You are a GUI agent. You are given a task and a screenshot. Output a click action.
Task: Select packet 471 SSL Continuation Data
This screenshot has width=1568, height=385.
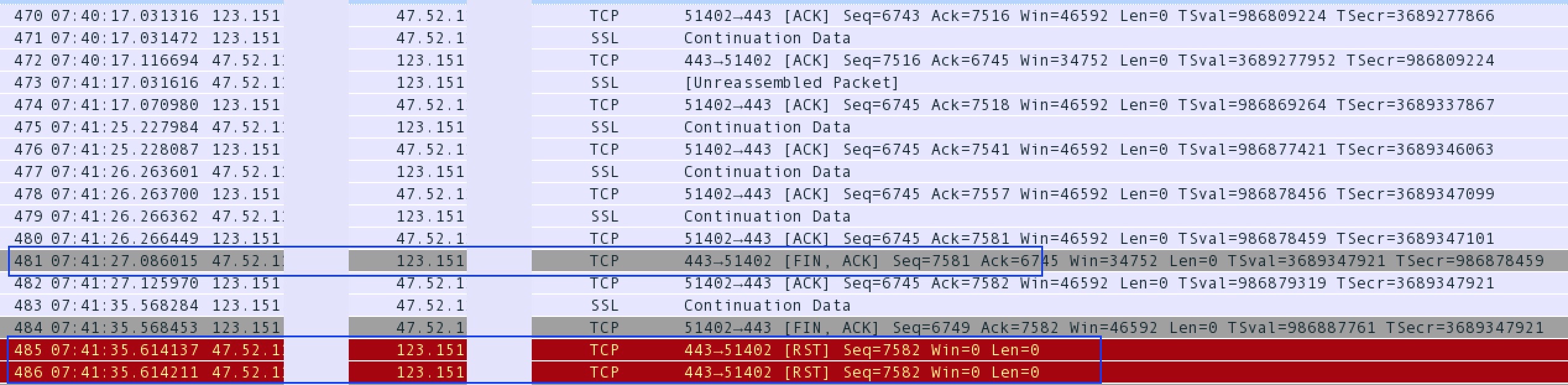click(x=784, y=38)
